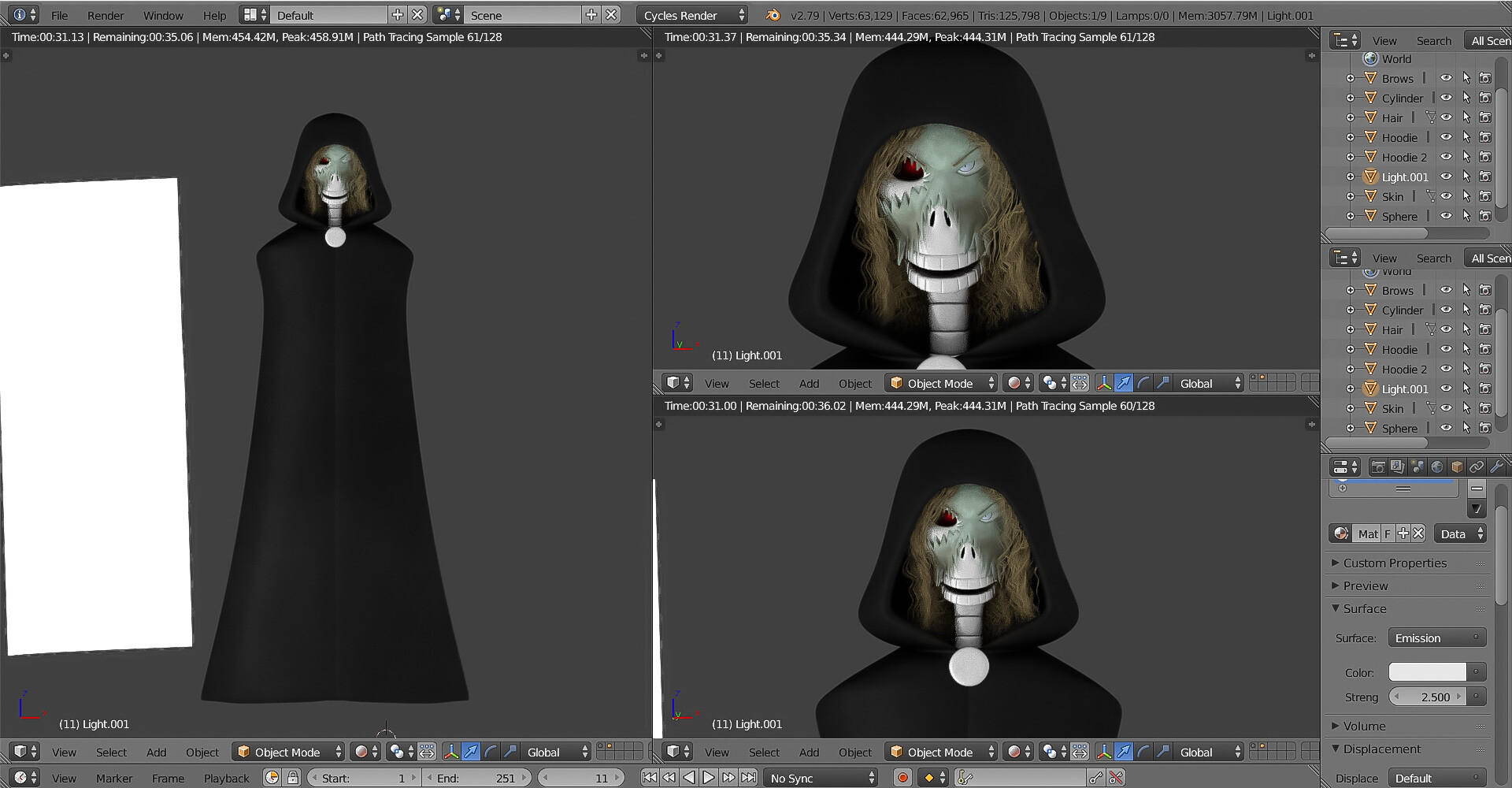
Task: Open Global orientation dropdown in top-right viewport
Action: click(1208, 383)
